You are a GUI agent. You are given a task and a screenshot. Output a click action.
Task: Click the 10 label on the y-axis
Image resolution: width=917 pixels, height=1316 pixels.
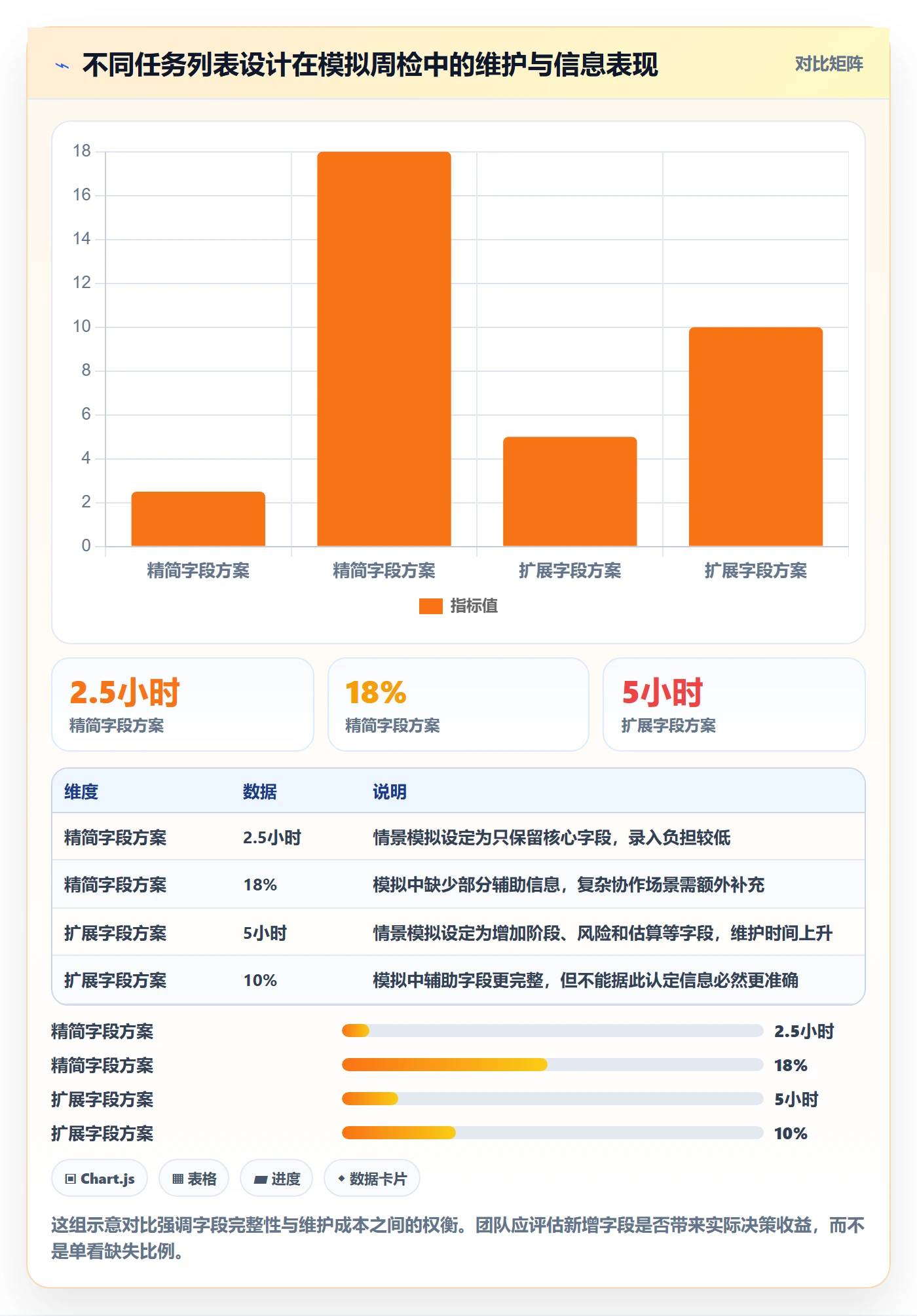[82, 327]
